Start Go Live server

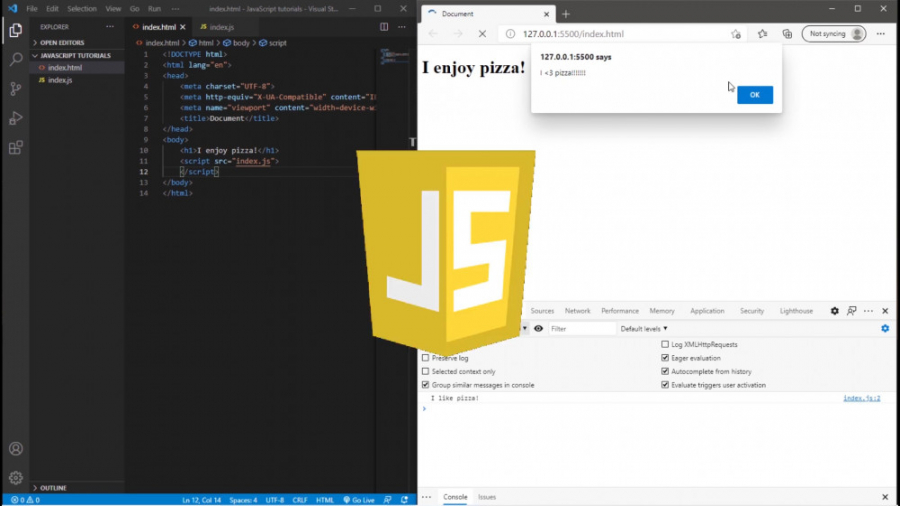[359, 500]
